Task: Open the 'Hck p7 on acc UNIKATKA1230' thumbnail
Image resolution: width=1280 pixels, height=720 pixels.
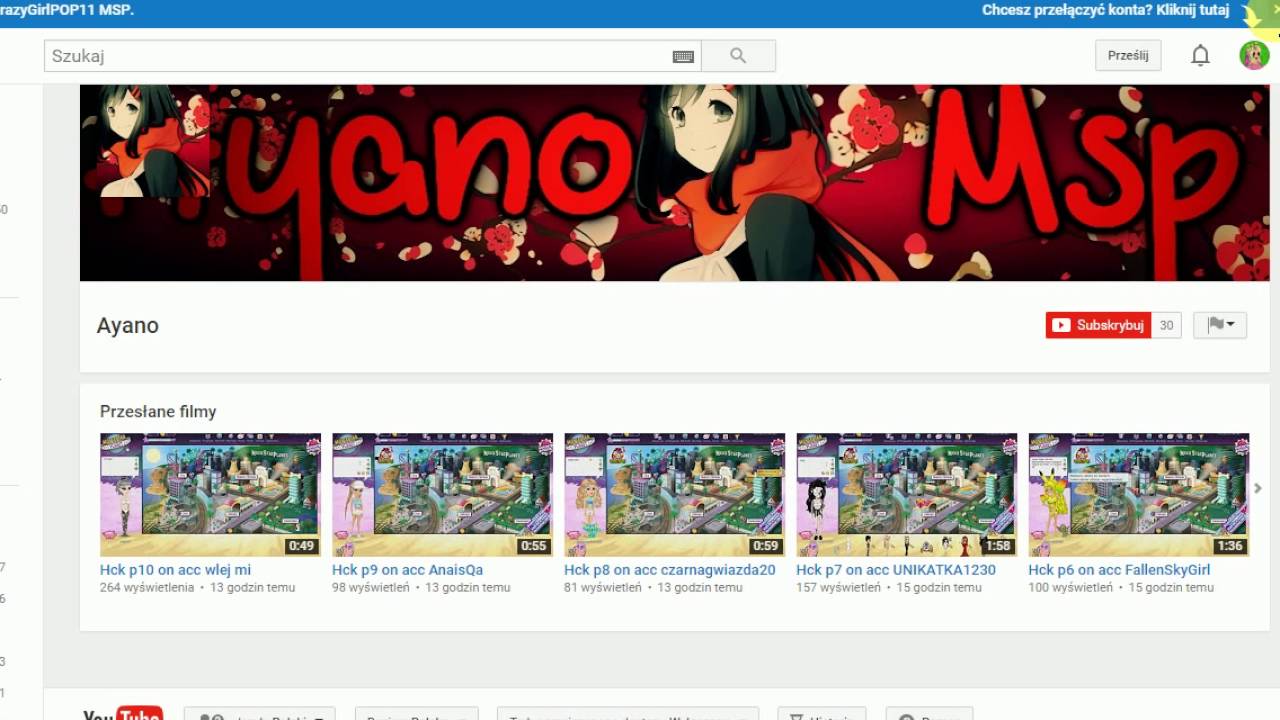Action: pyautogui.click(x=906, y=495)
